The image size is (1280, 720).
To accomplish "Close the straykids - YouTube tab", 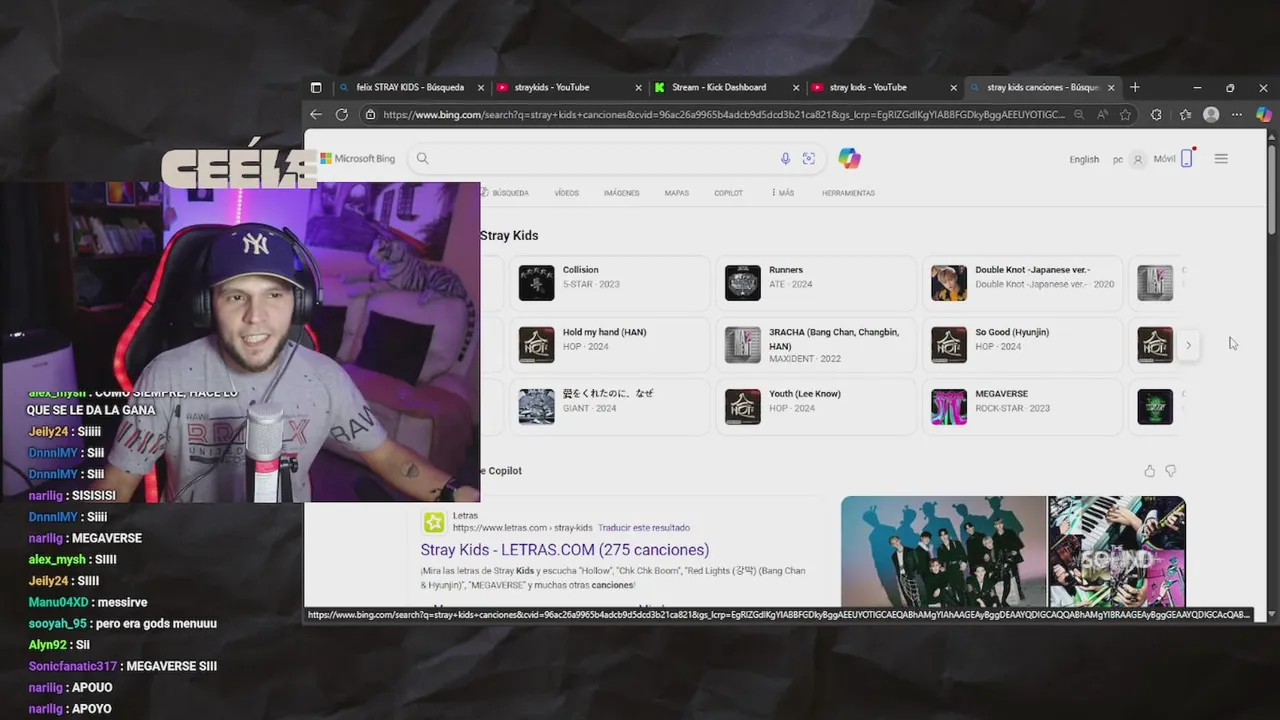I will [638, 87].
